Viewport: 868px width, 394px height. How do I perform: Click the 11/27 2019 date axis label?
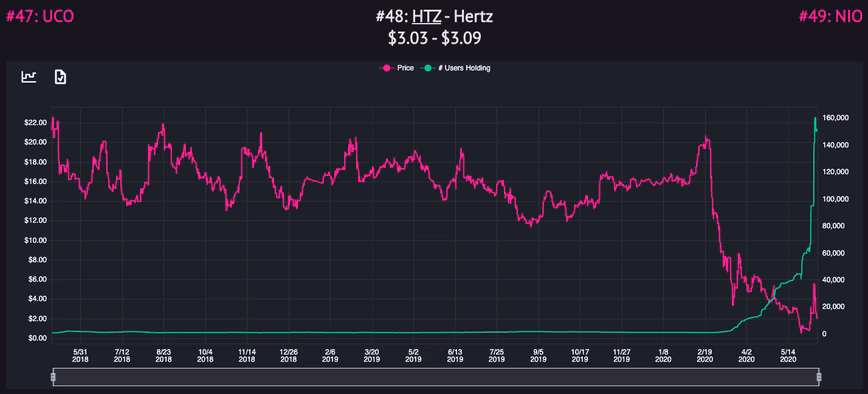(x=622, y=355)
